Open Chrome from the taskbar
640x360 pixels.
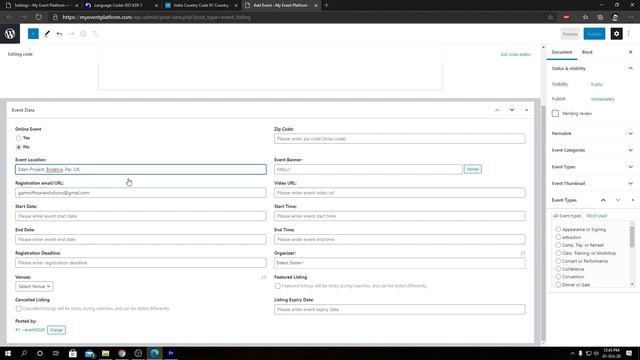[x=122, y=353]
